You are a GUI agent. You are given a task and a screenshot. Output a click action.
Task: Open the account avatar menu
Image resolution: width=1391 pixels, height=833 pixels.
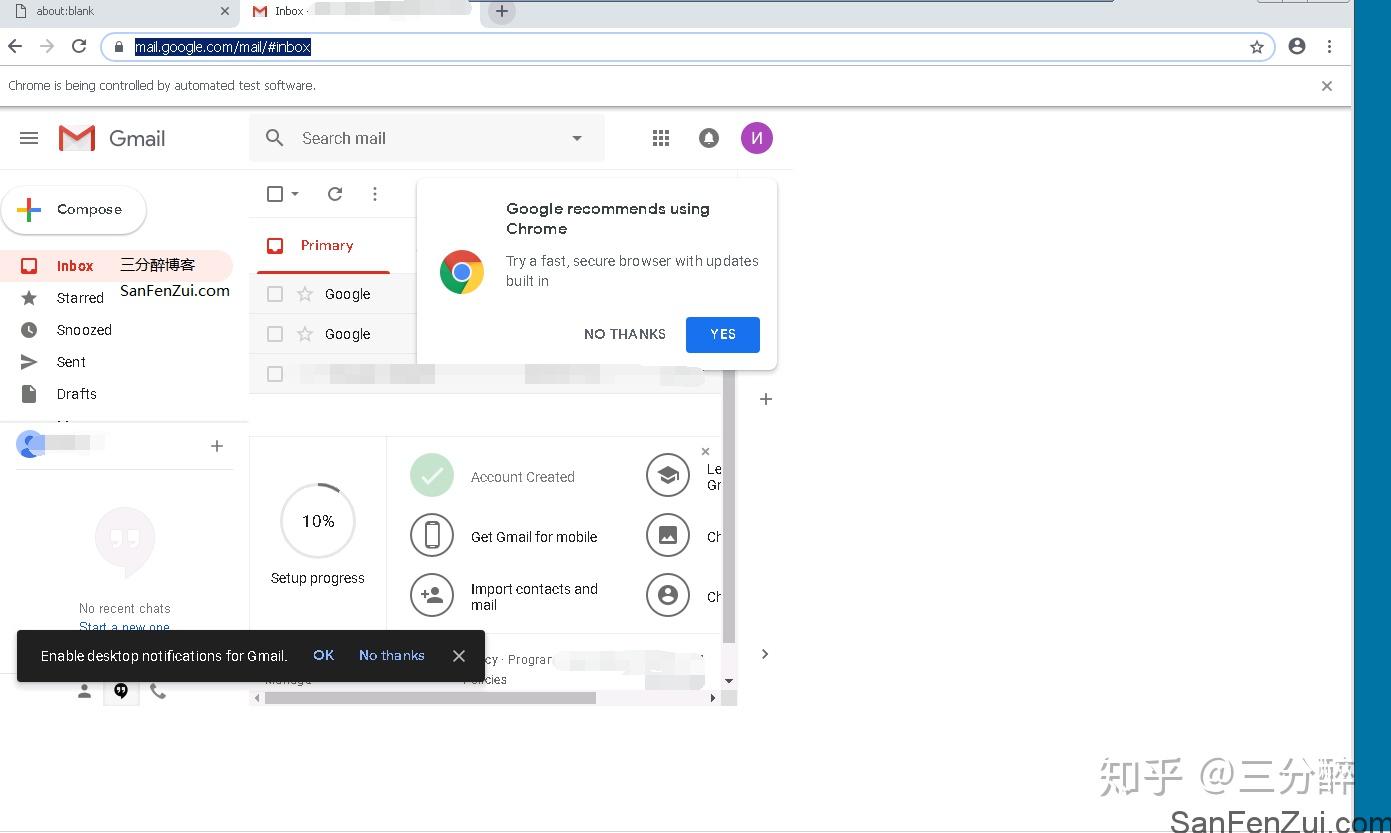tap(757, 138)
